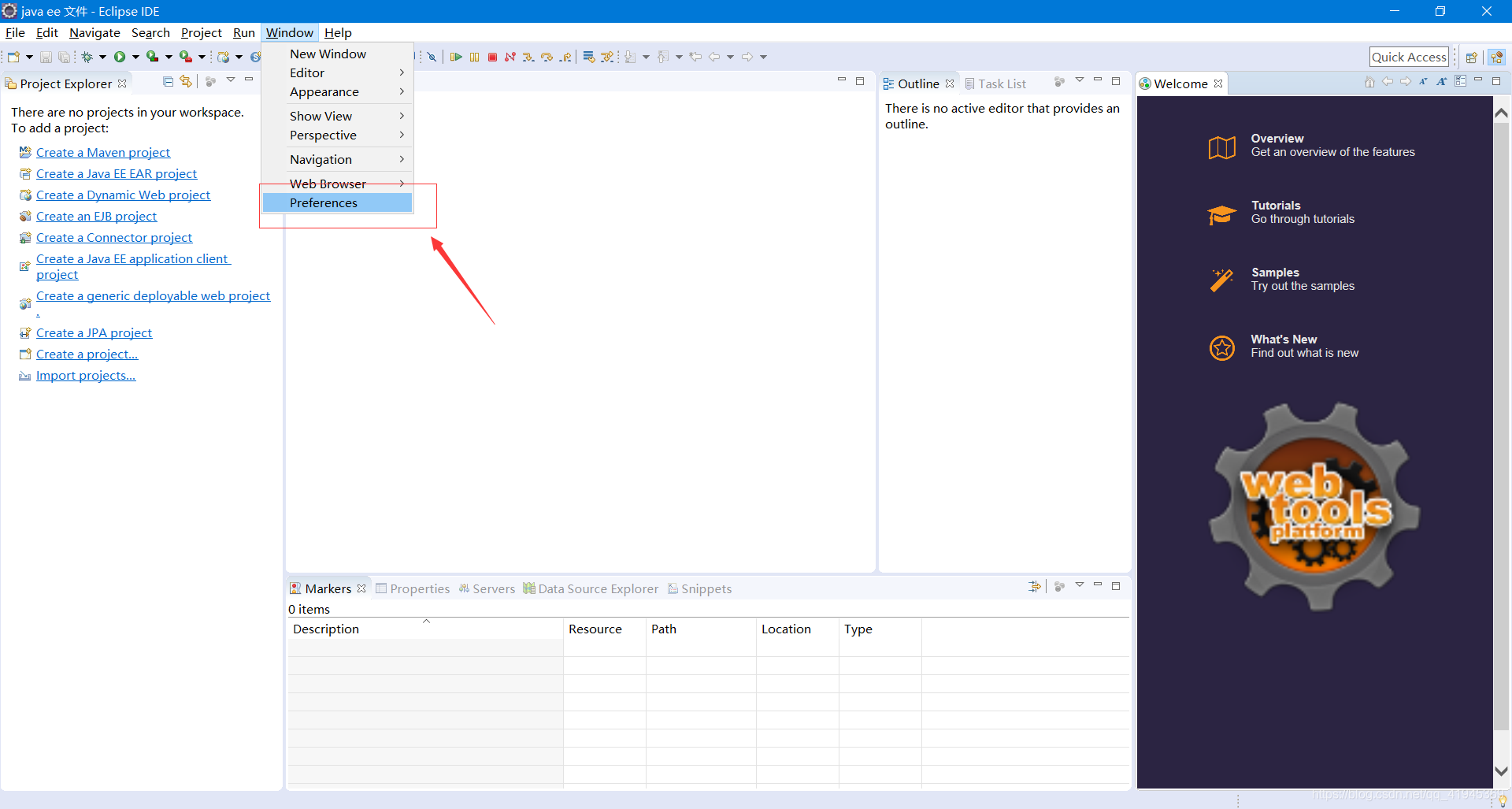The width and height of the screenshot is (1512, 809).
Task: Click the Welcome page scrollbar down arrow
Action: (x=1502, y=771)
